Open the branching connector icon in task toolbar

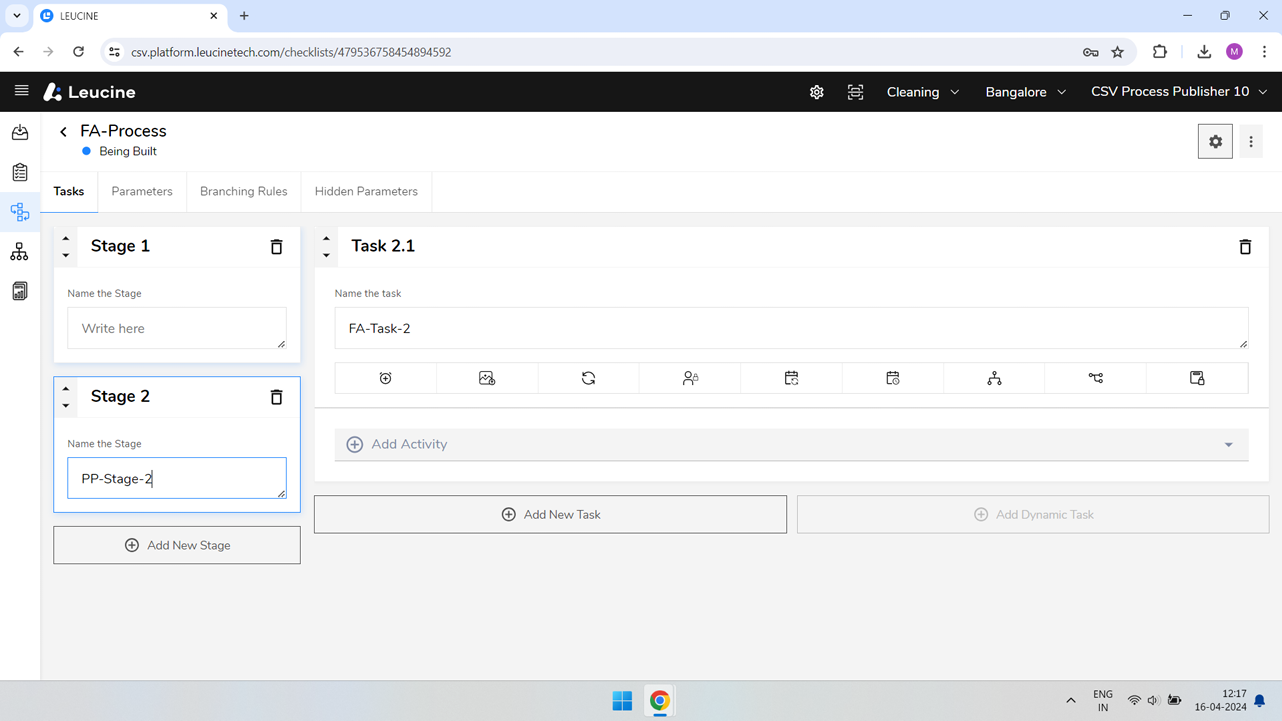point(1096,378)
